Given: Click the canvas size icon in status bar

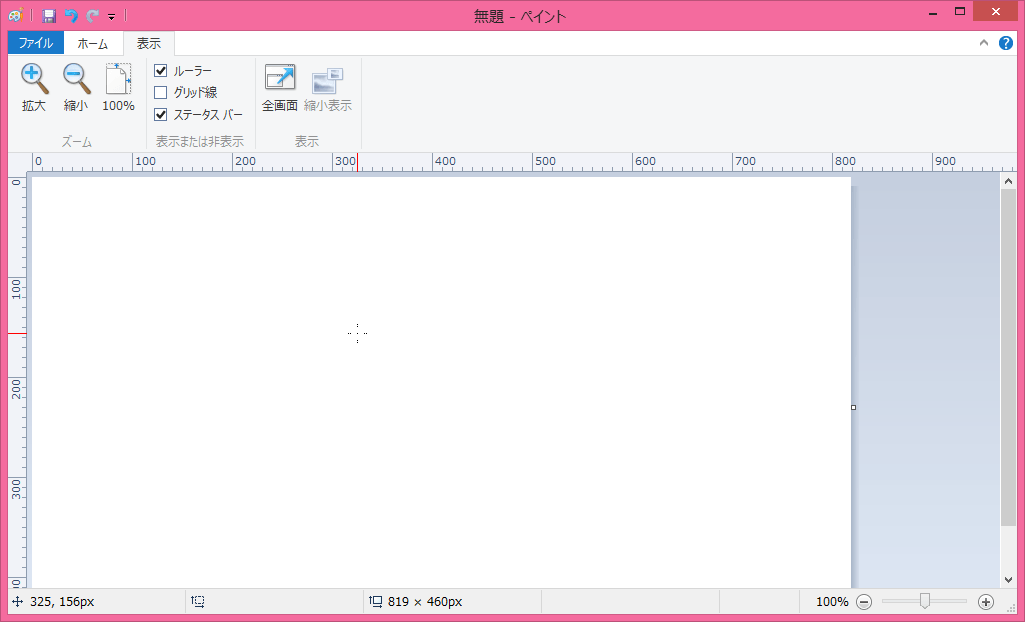Looking at the screenshot, I should pos(376,601).
